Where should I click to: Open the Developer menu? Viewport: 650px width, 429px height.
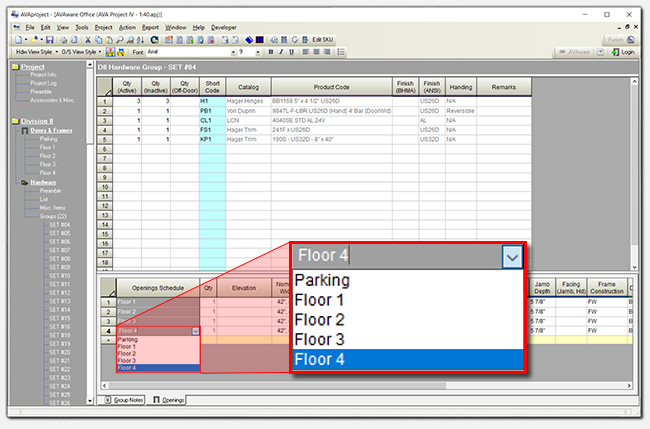[x=224, y=27]
